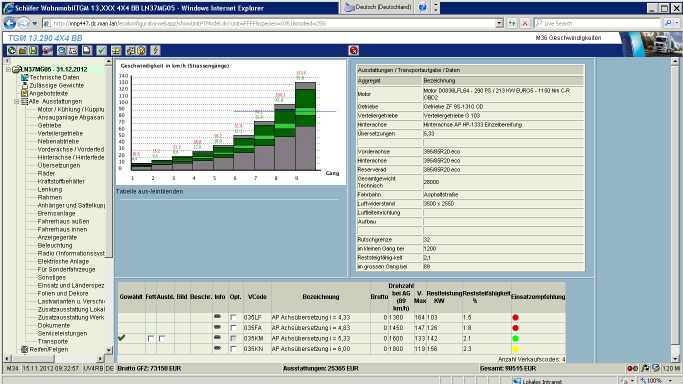Toggle the Fett checkbox in 035KM row
Image resolution: width=683 pixels, height=384 pixels.
click(151, 338)
